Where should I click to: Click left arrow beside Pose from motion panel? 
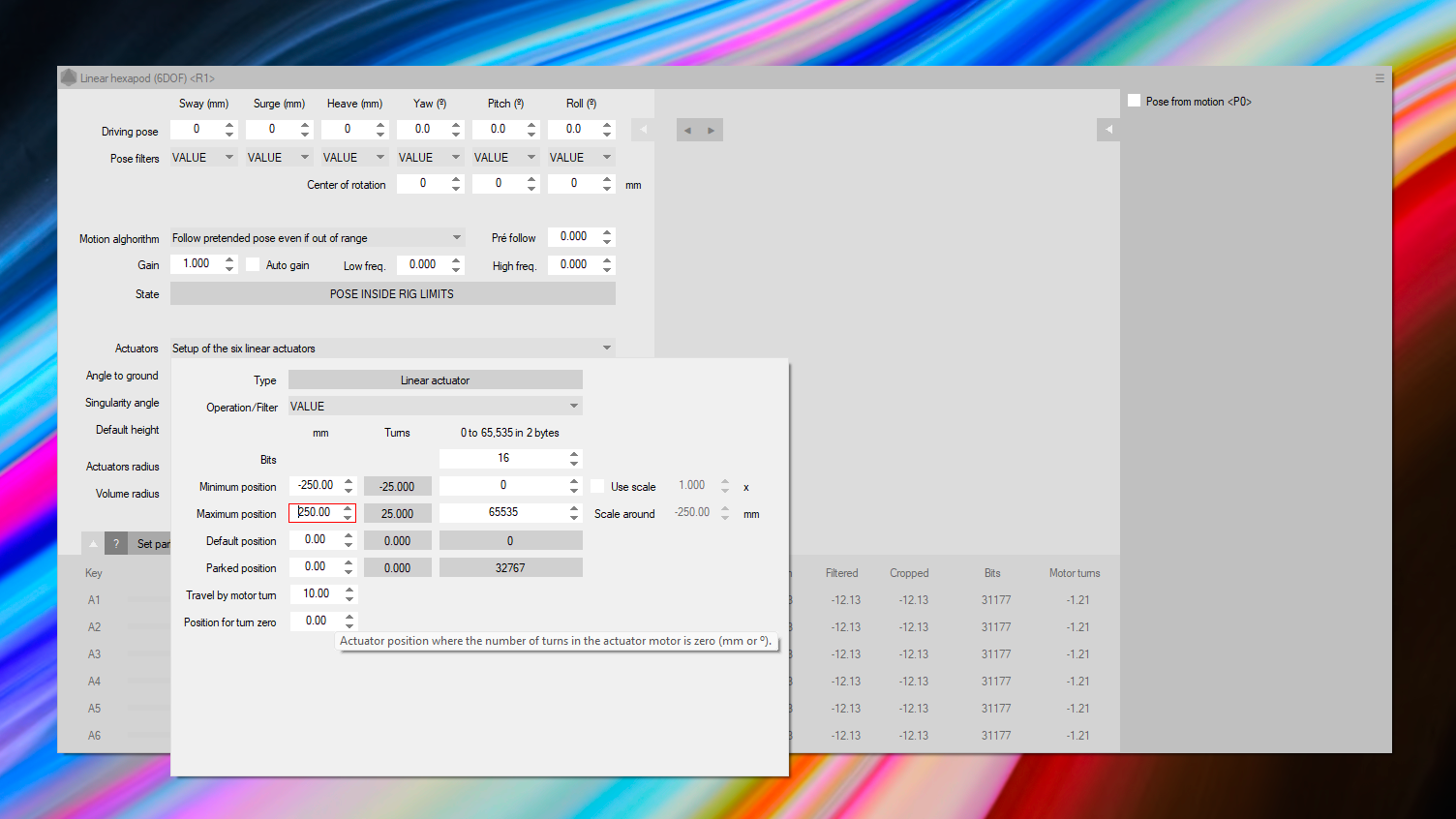1108,130
